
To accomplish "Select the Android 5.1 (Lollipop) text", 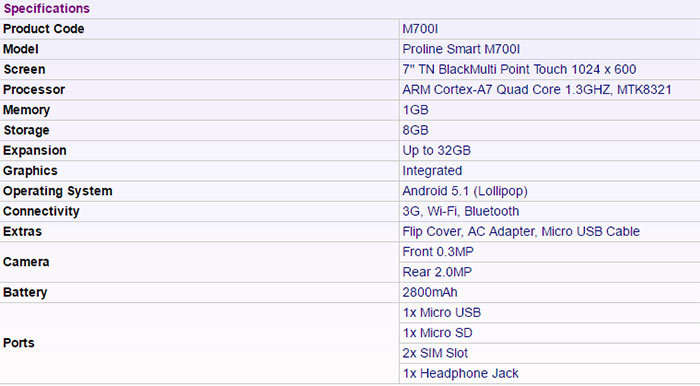I will 465,191.
